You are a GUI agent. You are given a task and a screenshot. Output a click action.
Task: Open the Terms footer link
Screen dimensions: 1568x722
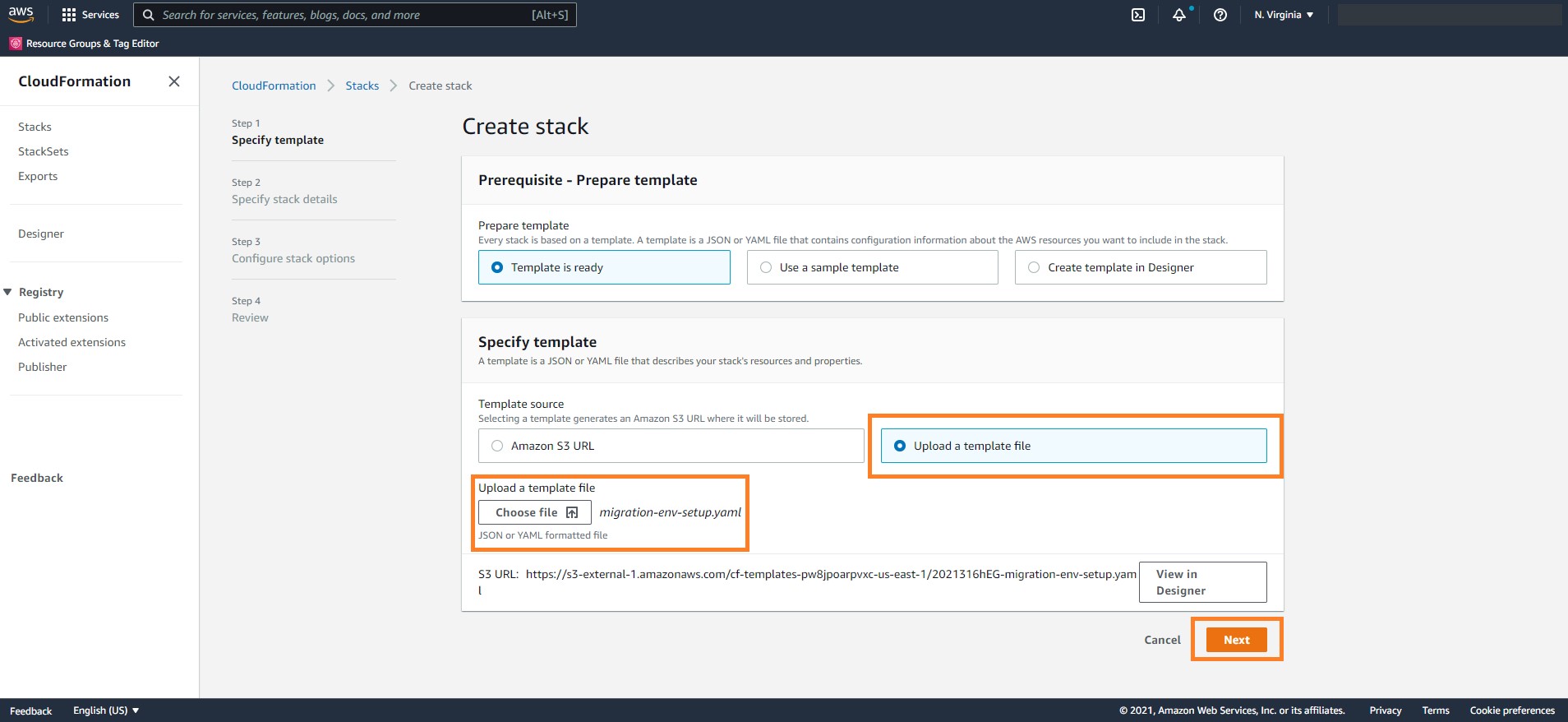[1436, 710]
